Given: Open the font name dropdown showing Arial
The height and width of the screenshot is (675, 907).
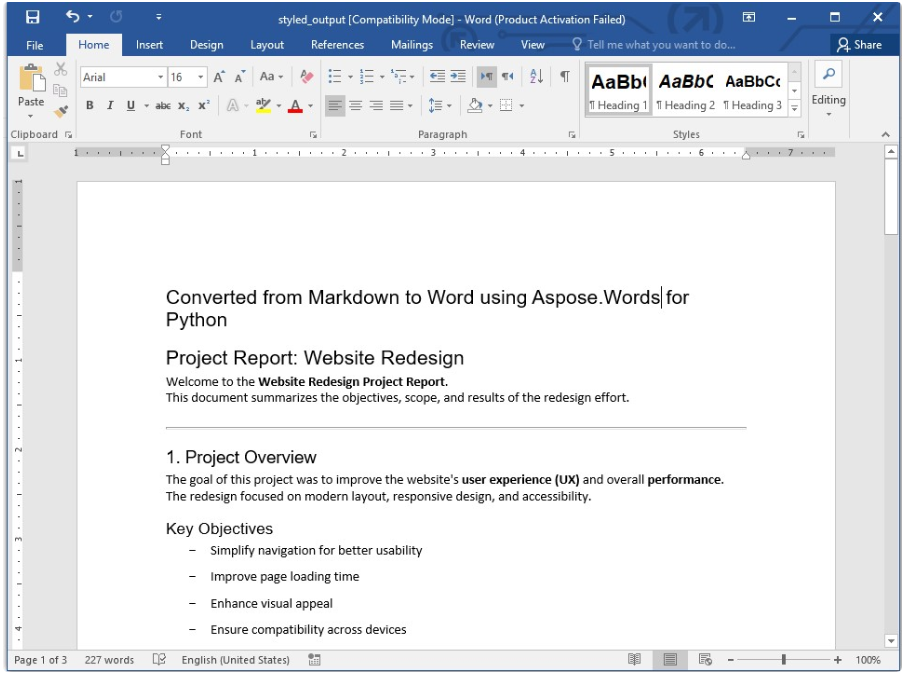Looking at the screenshot, I should click(x=161, y=77).
